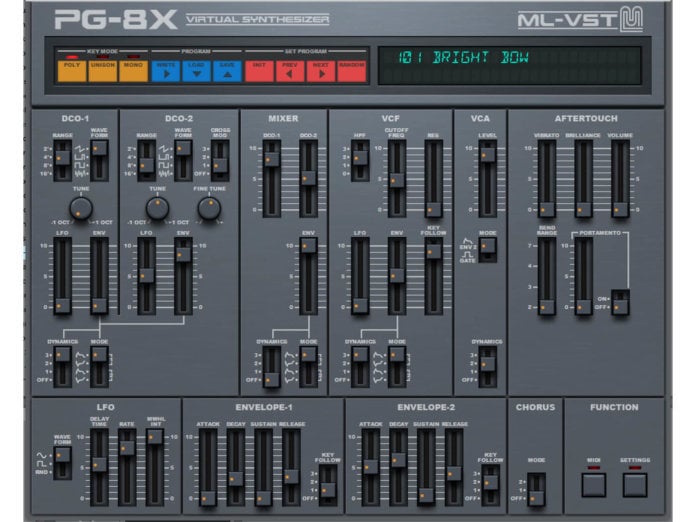The width and height of the screenshot is (696, 522).
Task: Select MONO key mode
Action: (133, 68)
